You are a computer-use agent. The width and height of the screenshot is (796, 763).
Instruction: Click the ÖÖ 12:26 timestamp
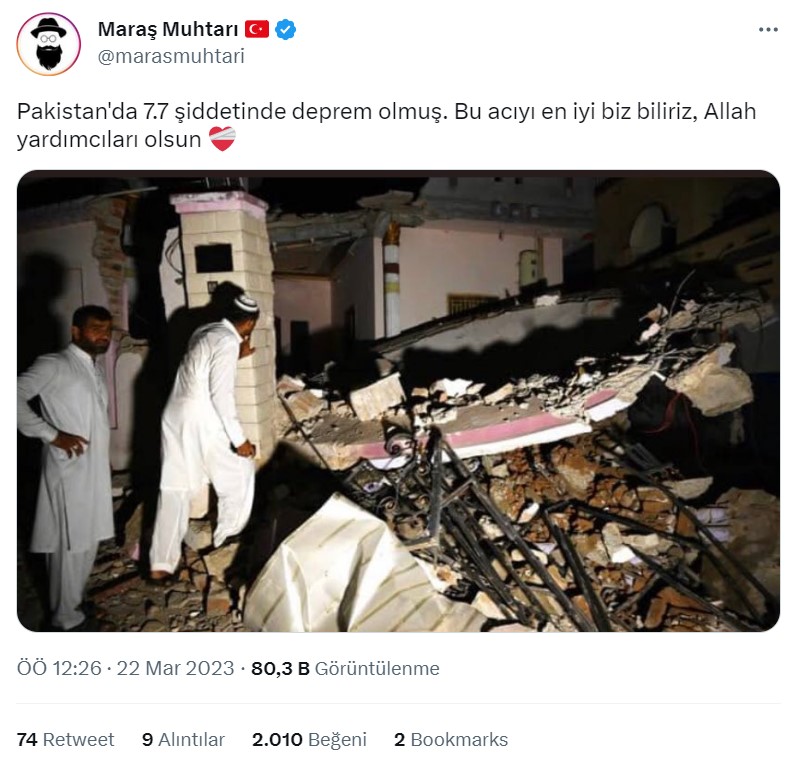(x=59, y=668)
